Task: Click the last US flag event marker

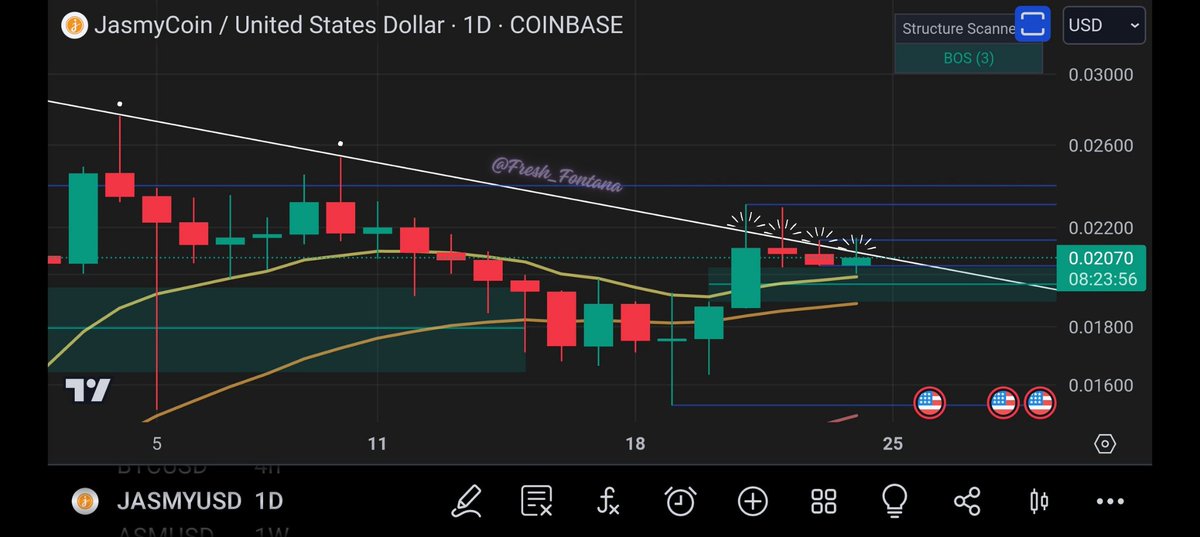Action: tap(1040, 403)
